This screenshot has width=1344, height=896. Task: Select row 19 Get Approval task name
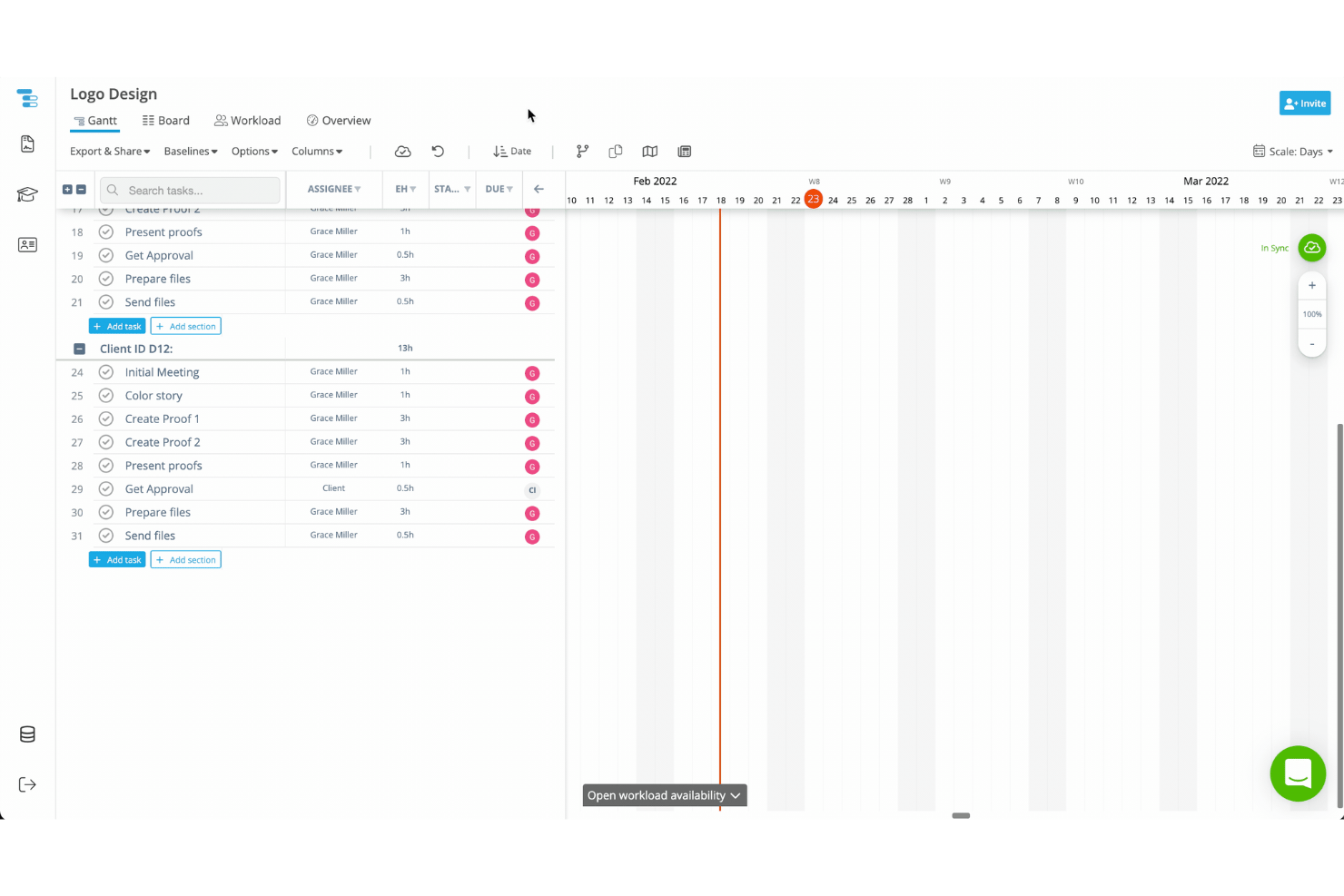[x=159, y=255]
